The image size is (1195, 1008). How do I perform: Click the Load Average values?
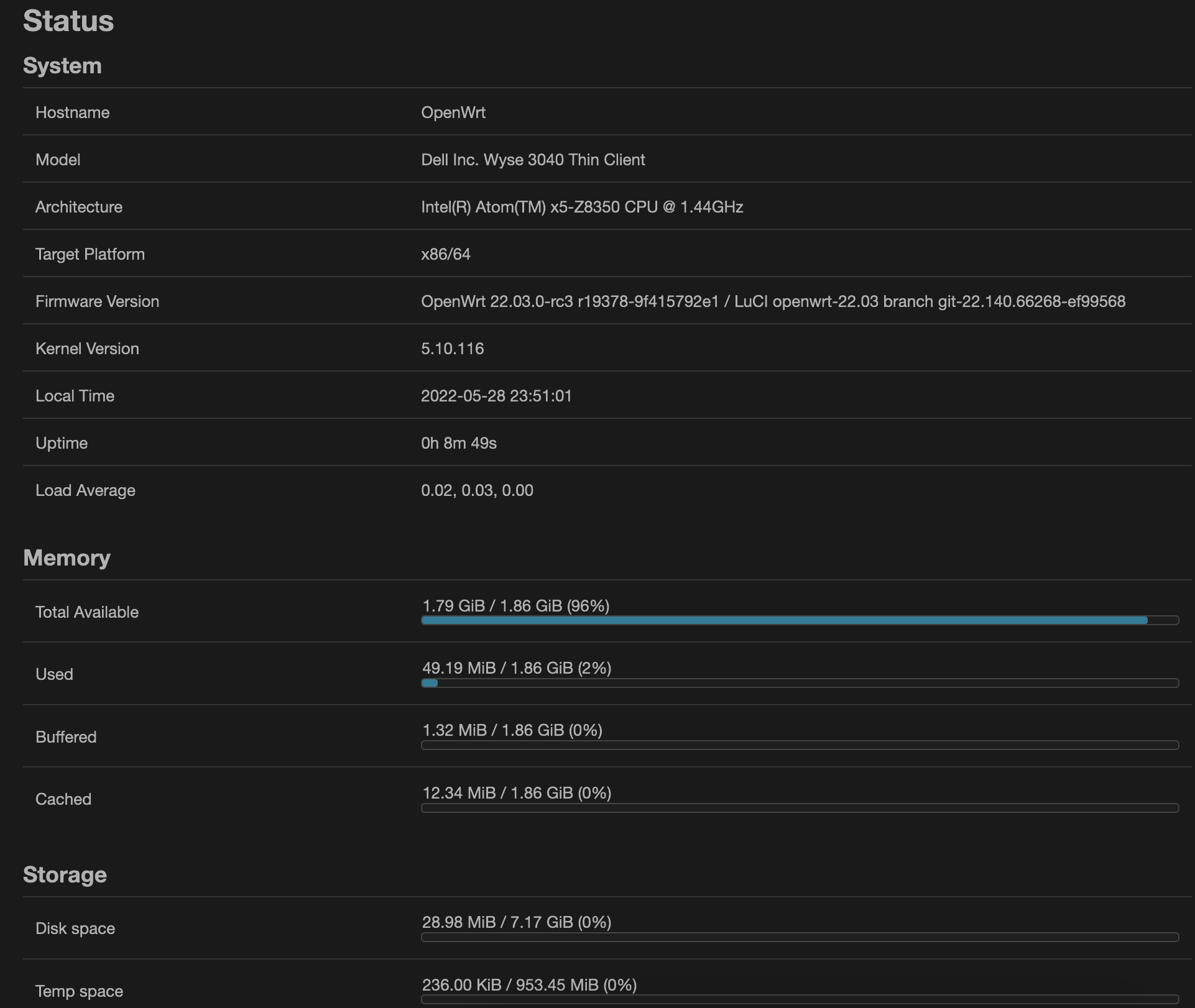(477, 490)
